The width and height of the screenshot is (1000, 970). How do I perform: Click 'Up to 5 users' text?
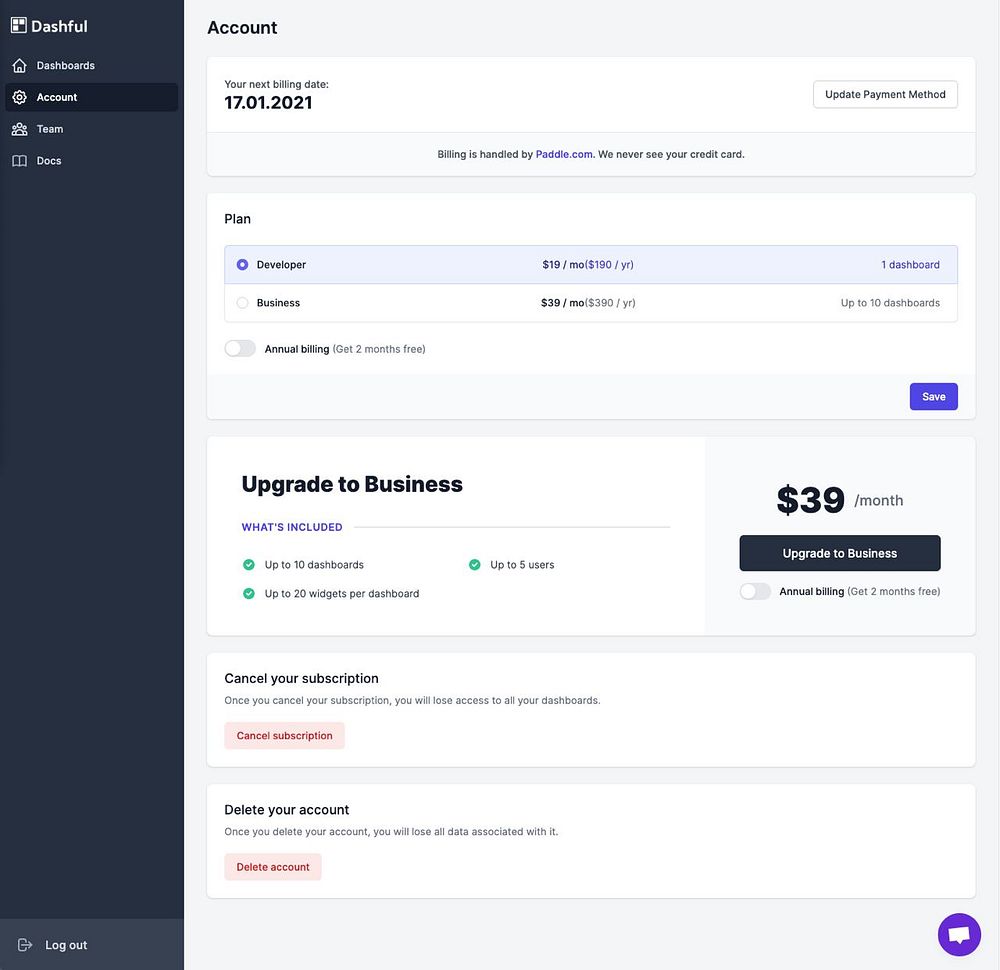[x=522, y=564]
